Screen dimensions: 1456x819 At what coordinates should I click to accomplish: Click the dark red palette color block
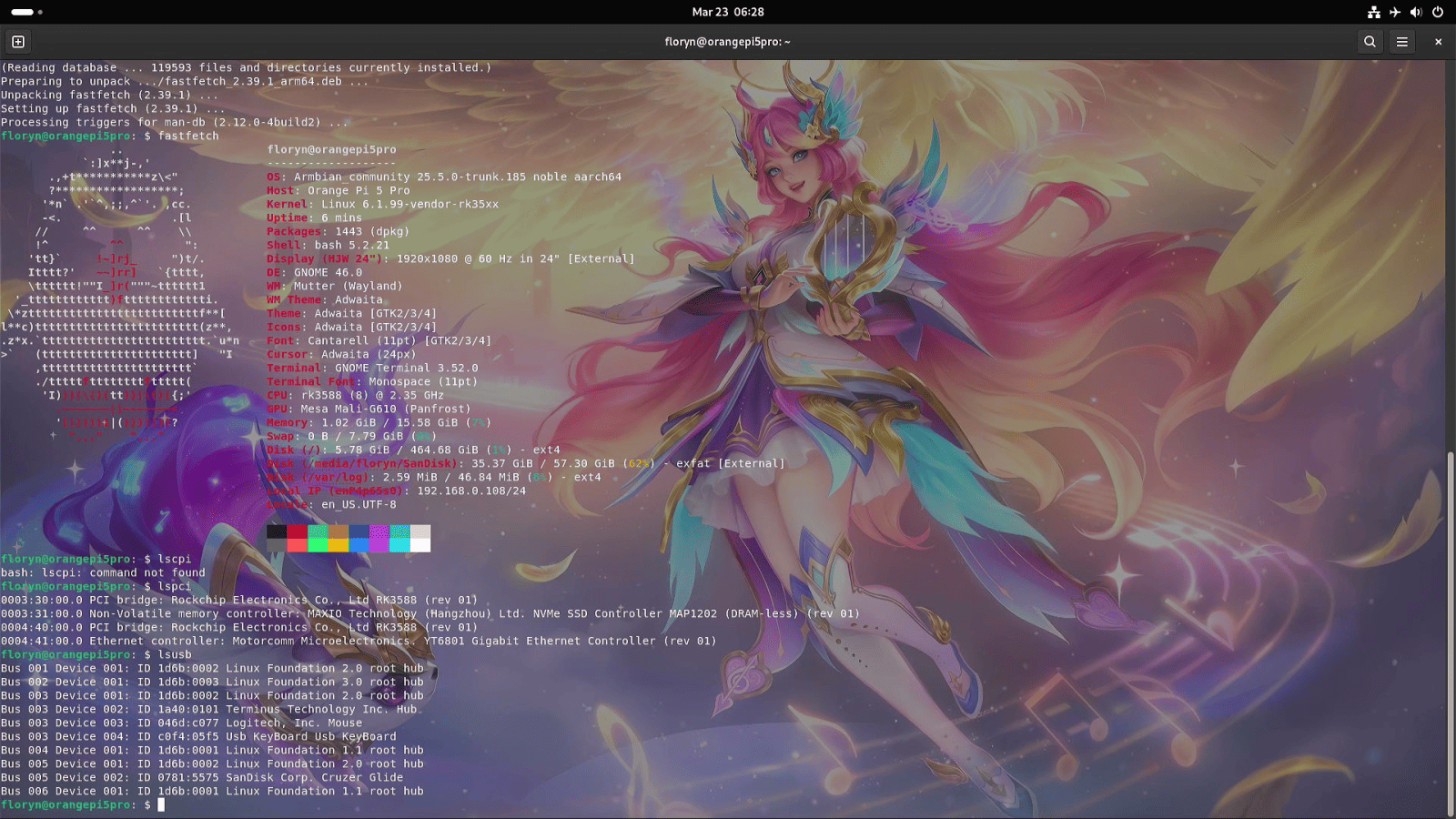[298, 531]
